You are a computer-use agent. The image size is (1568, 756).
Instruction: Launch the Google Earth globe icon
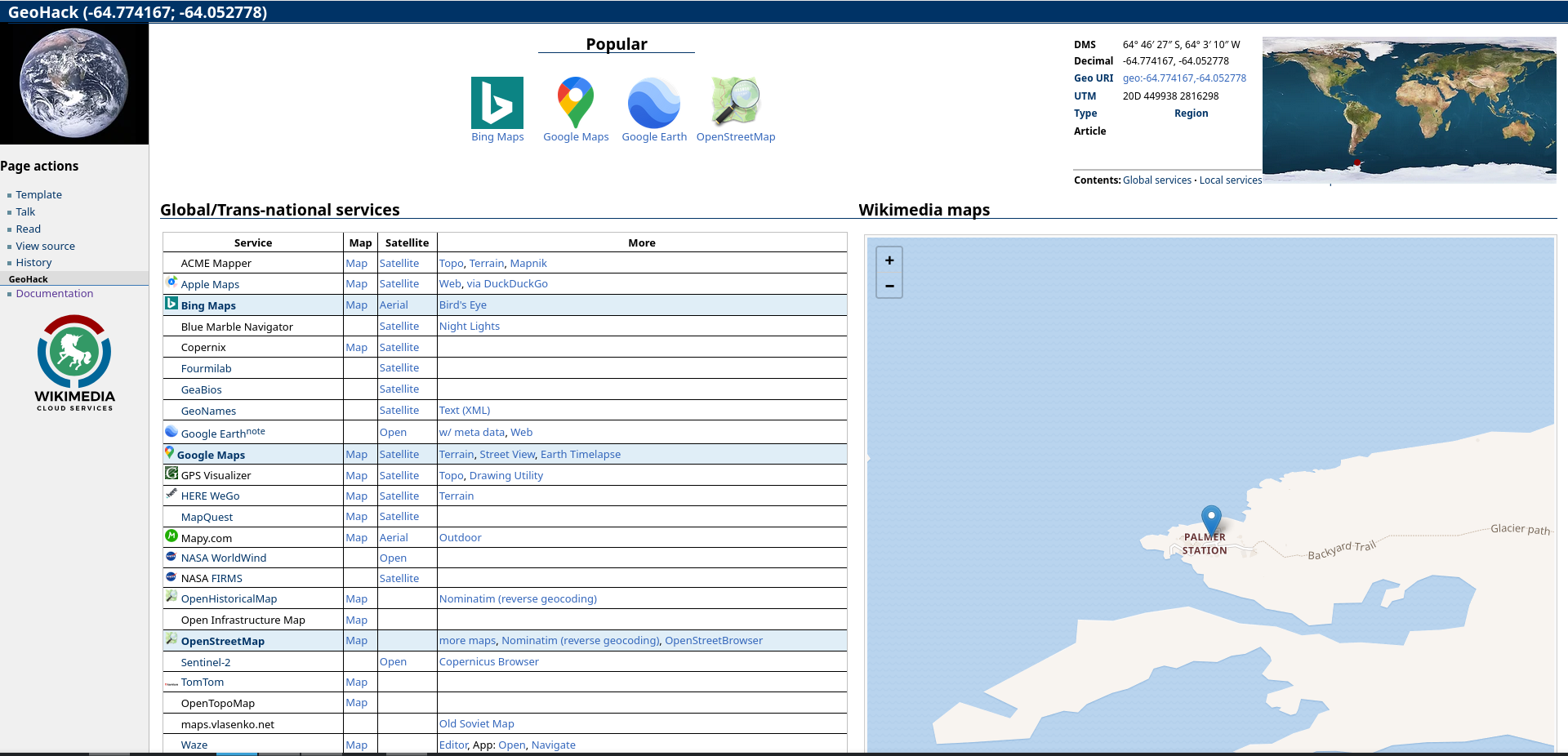[x=654, y=103]
